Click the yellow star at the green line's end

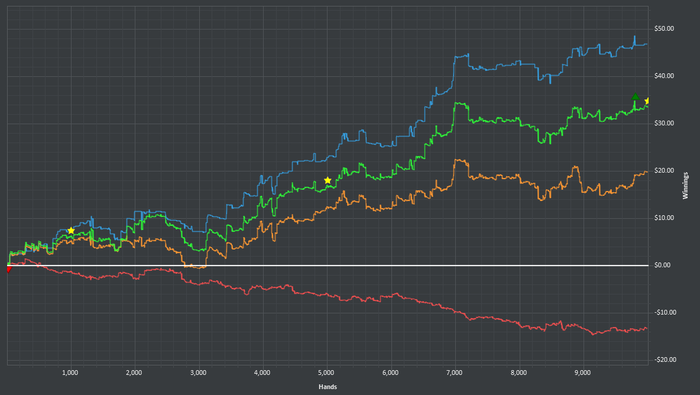point(647,101)
